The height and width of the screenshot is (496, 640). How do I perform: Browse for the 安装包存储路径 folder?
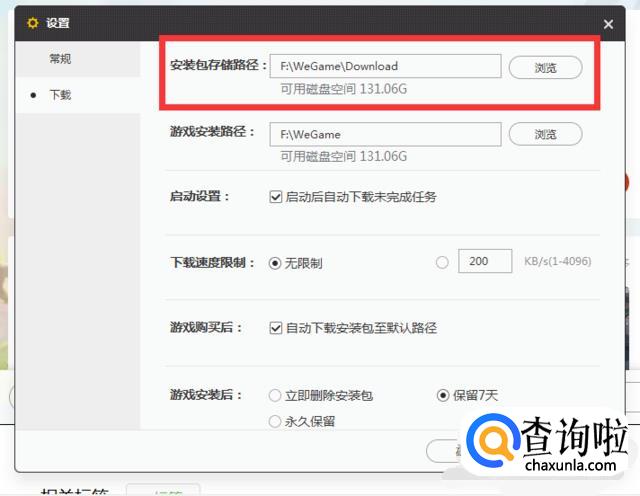545,68
